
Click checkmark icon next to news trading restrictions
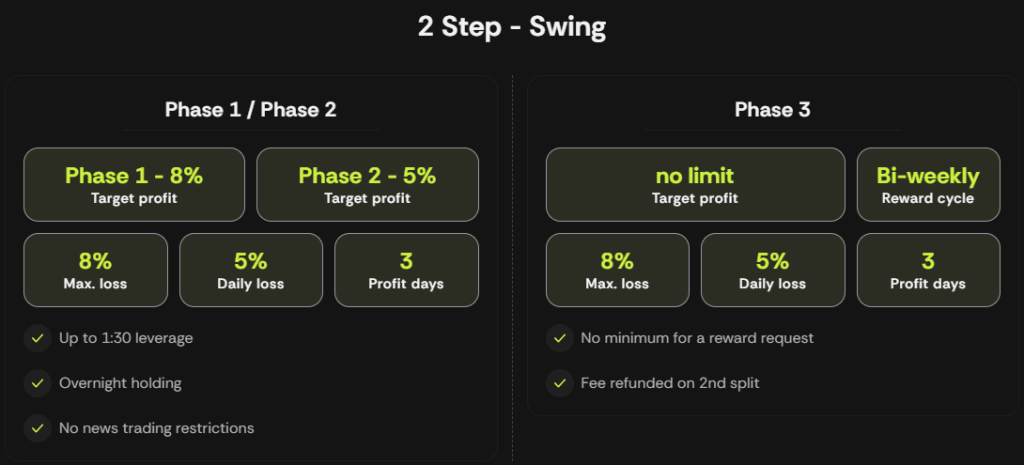tap(37, 428)
